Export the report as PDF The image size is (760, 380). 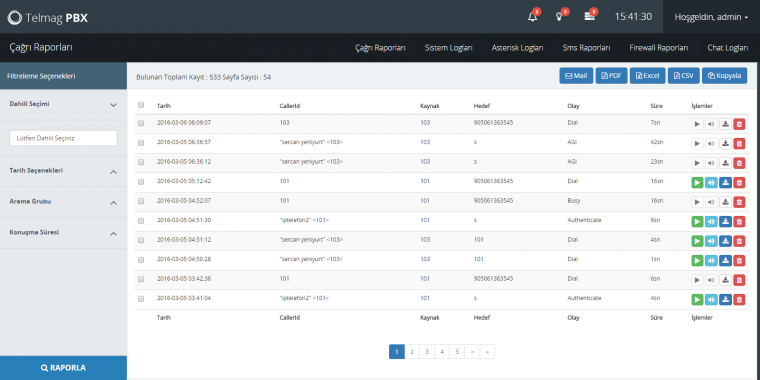(611, 76)
